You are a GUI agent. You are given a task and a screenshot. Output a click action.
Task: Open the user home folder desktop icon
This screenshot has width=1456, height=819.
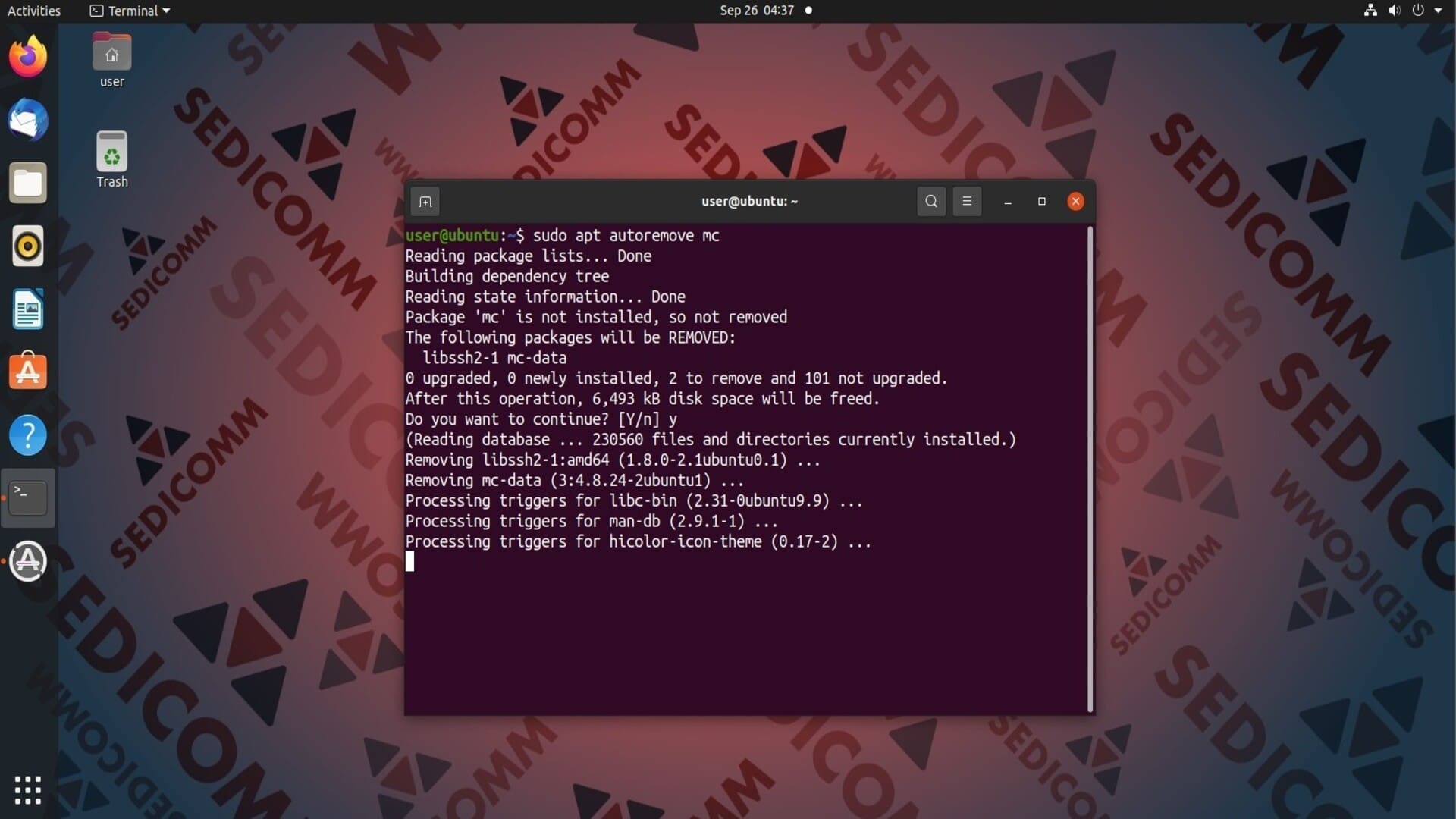click(111, 60)
